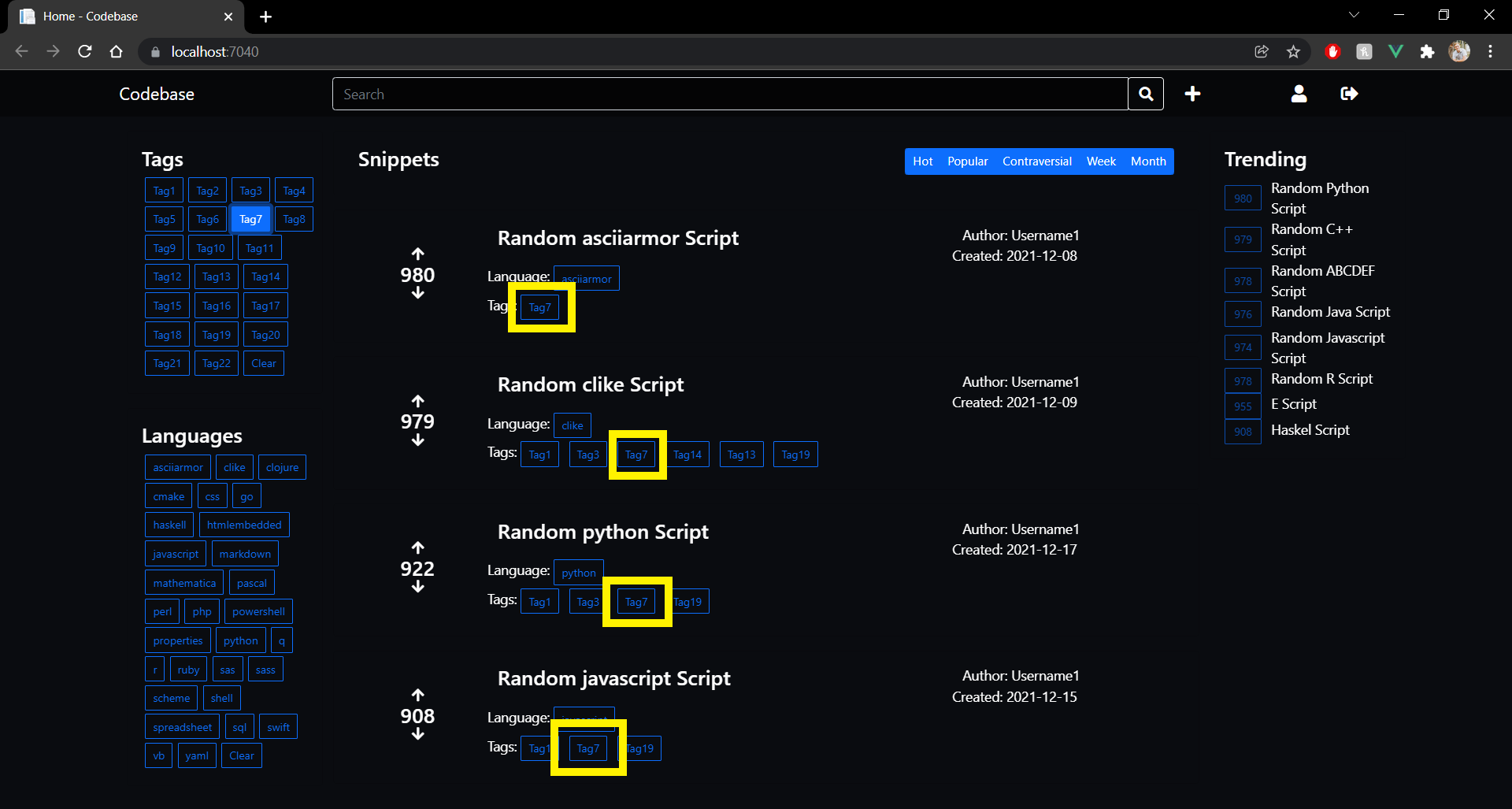Open the Random Java Script trending link

[x=1330, y=312]
